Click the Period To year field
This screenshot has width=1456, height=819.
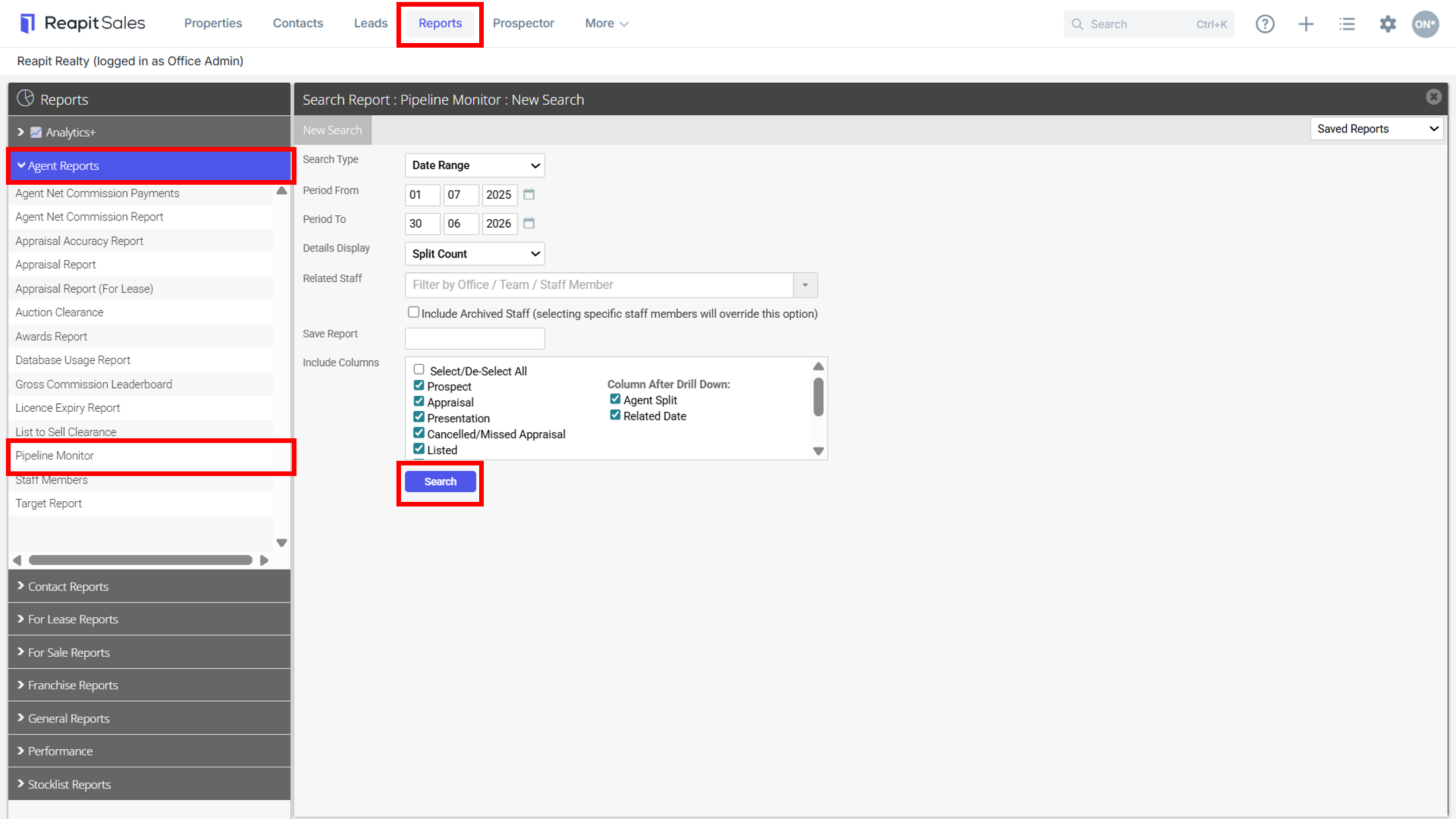(x=499, y=224)
